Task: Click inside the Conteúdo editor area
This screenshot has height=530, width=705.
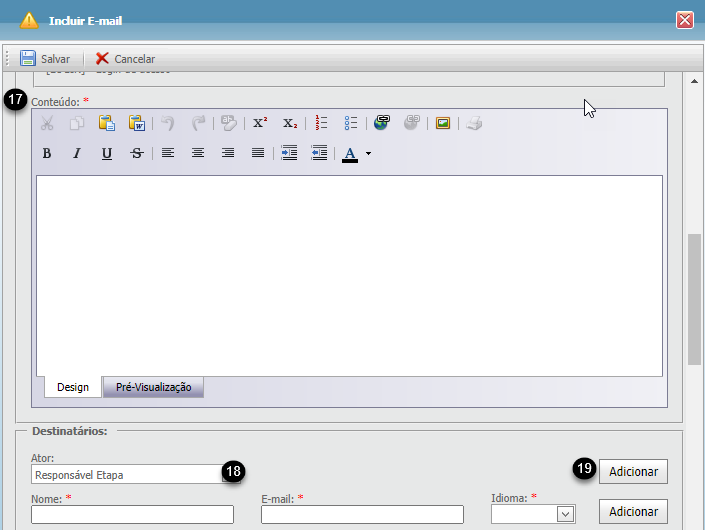Action: (x=349, y=276)
